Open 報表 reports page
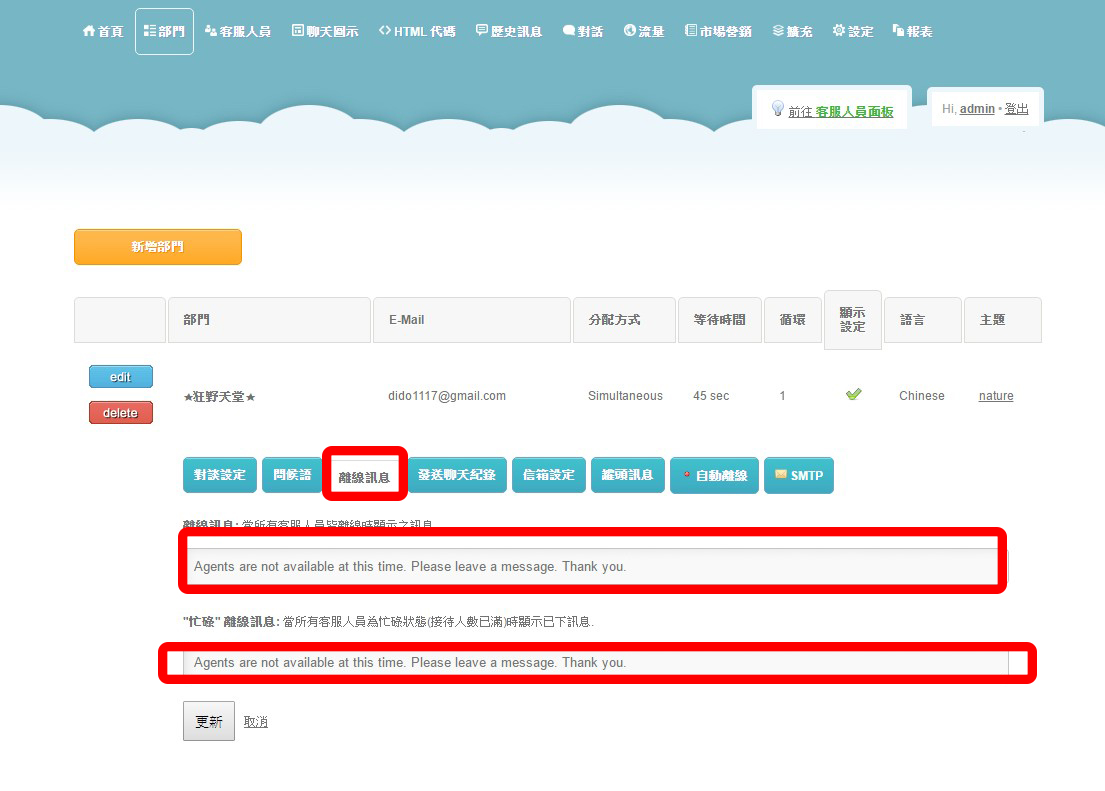Screen dimensions: 1105x791 pos(913,31)
